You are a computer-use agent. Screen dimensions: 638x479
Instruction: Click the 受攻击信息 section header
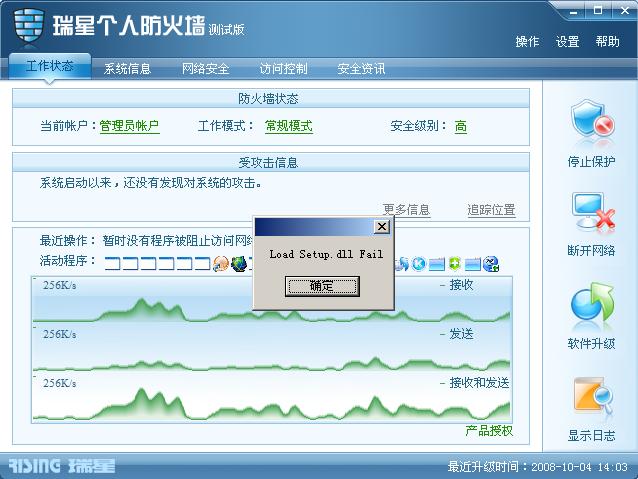[271, 162]
